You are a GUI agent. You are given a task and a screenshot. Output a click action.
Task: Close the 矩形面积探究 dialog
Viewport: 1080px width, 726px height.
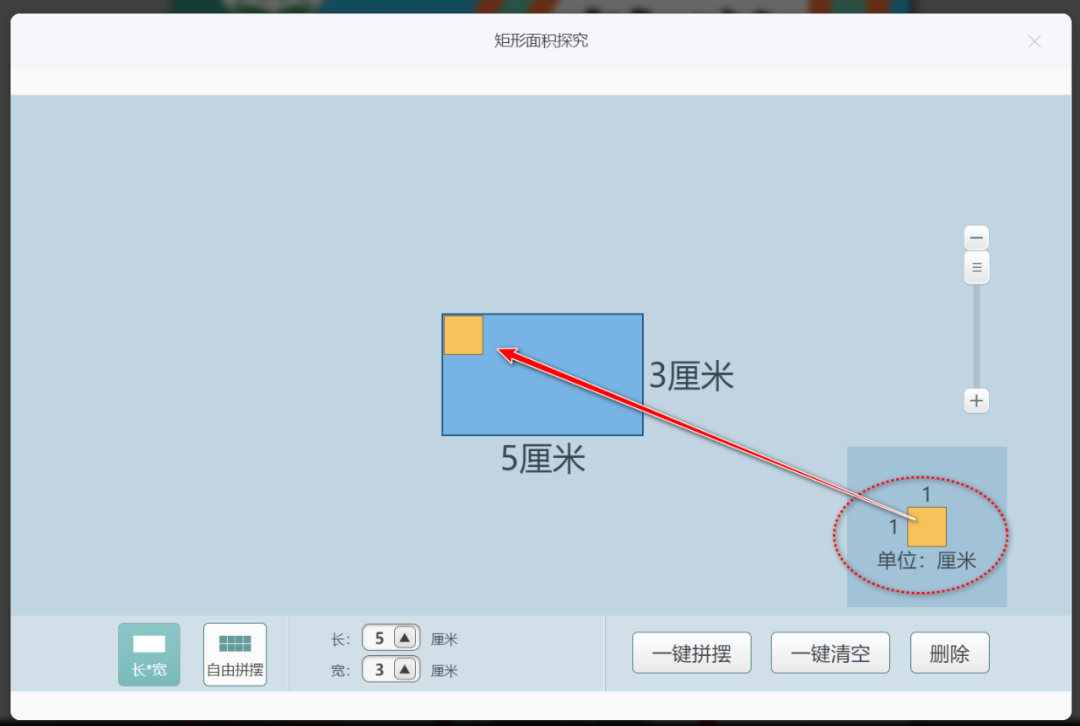(1034, 41)
